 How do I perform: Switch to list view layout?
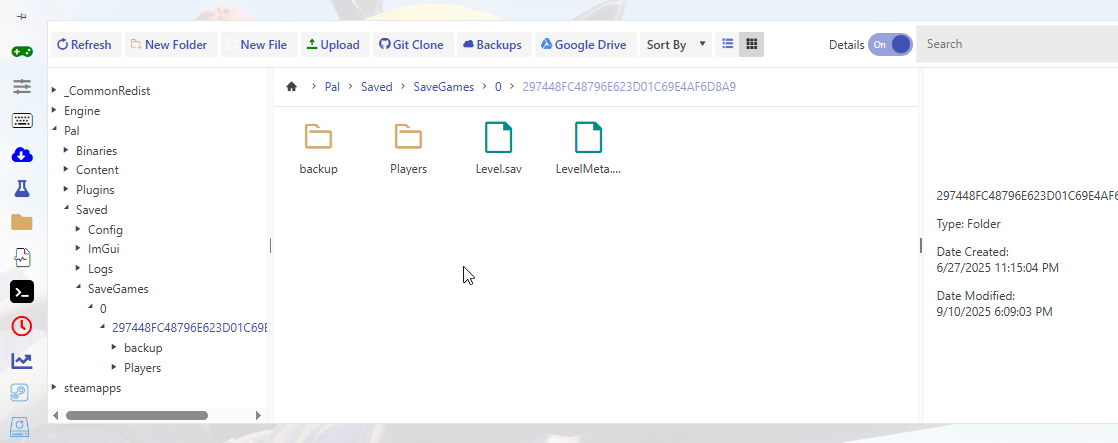728,44
